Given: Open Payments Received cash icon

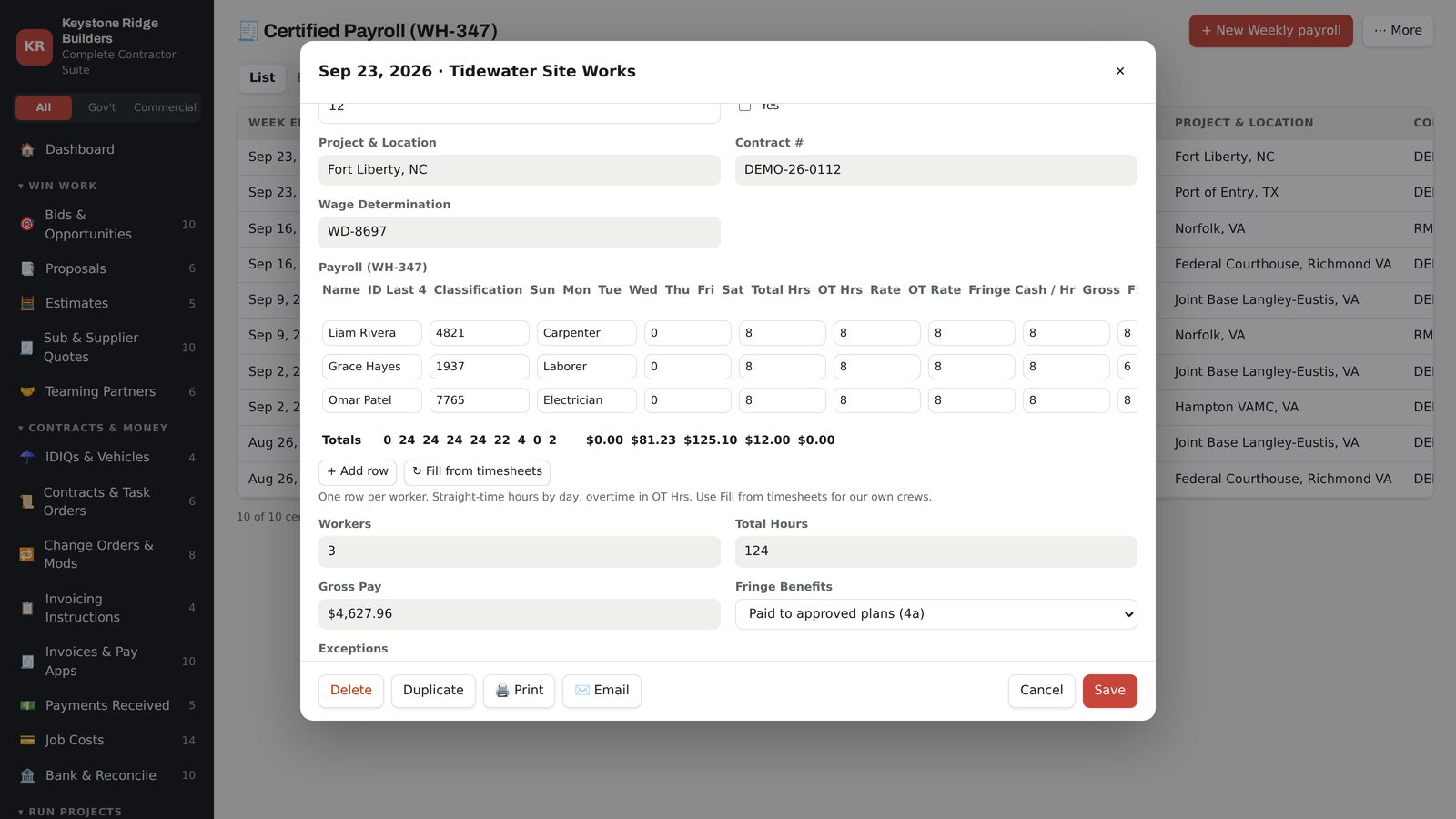Looking at the screenshot, I should point(27,705).
